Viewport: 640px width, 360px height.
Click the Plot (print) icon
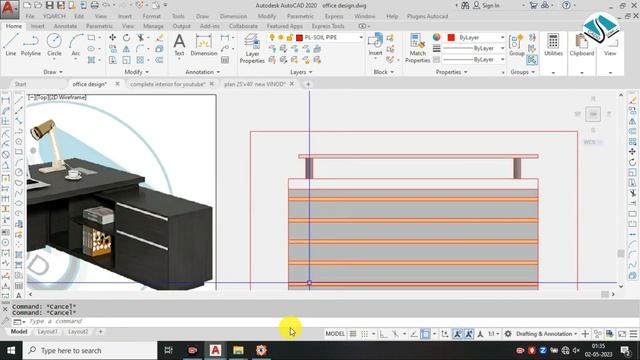pyautogui.click(x=94, y=5)
